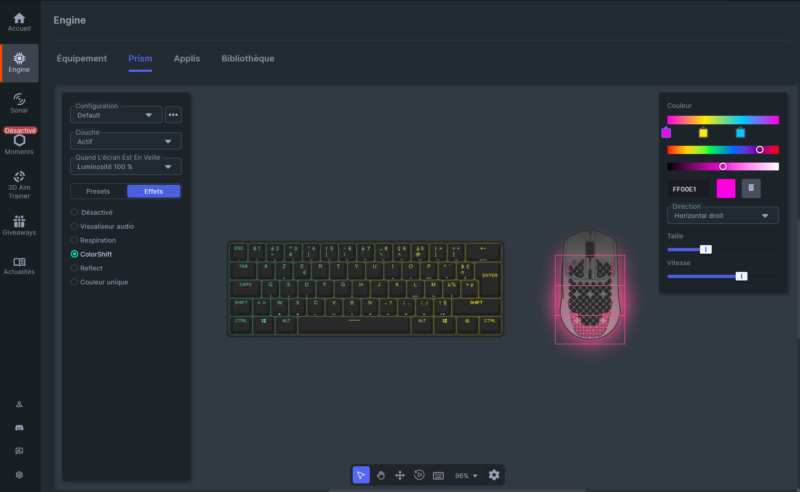Select the Couleur unique effect

point(74,282)
